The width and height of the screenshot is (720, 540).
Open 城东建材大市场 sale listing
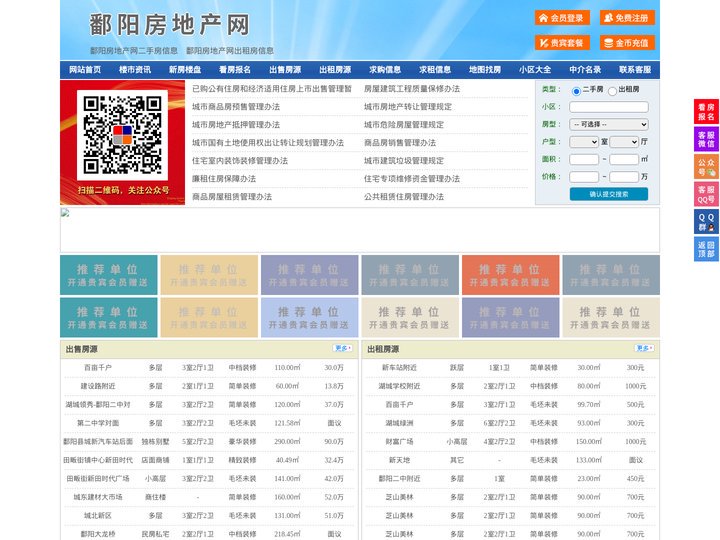pyautogui.click(x=98, y=497)
